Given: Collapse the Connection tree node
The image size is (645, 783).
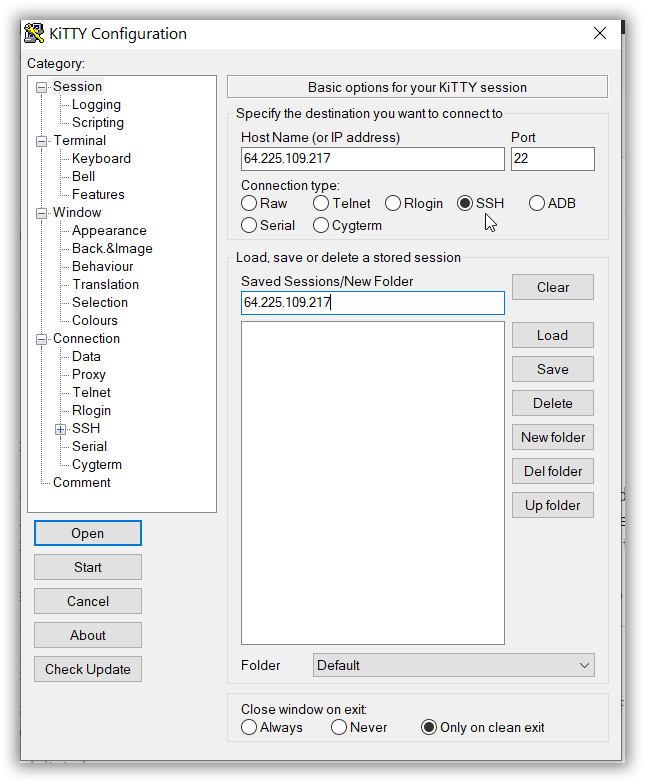Looking at the screenshot, I should (x=41, y=340).
